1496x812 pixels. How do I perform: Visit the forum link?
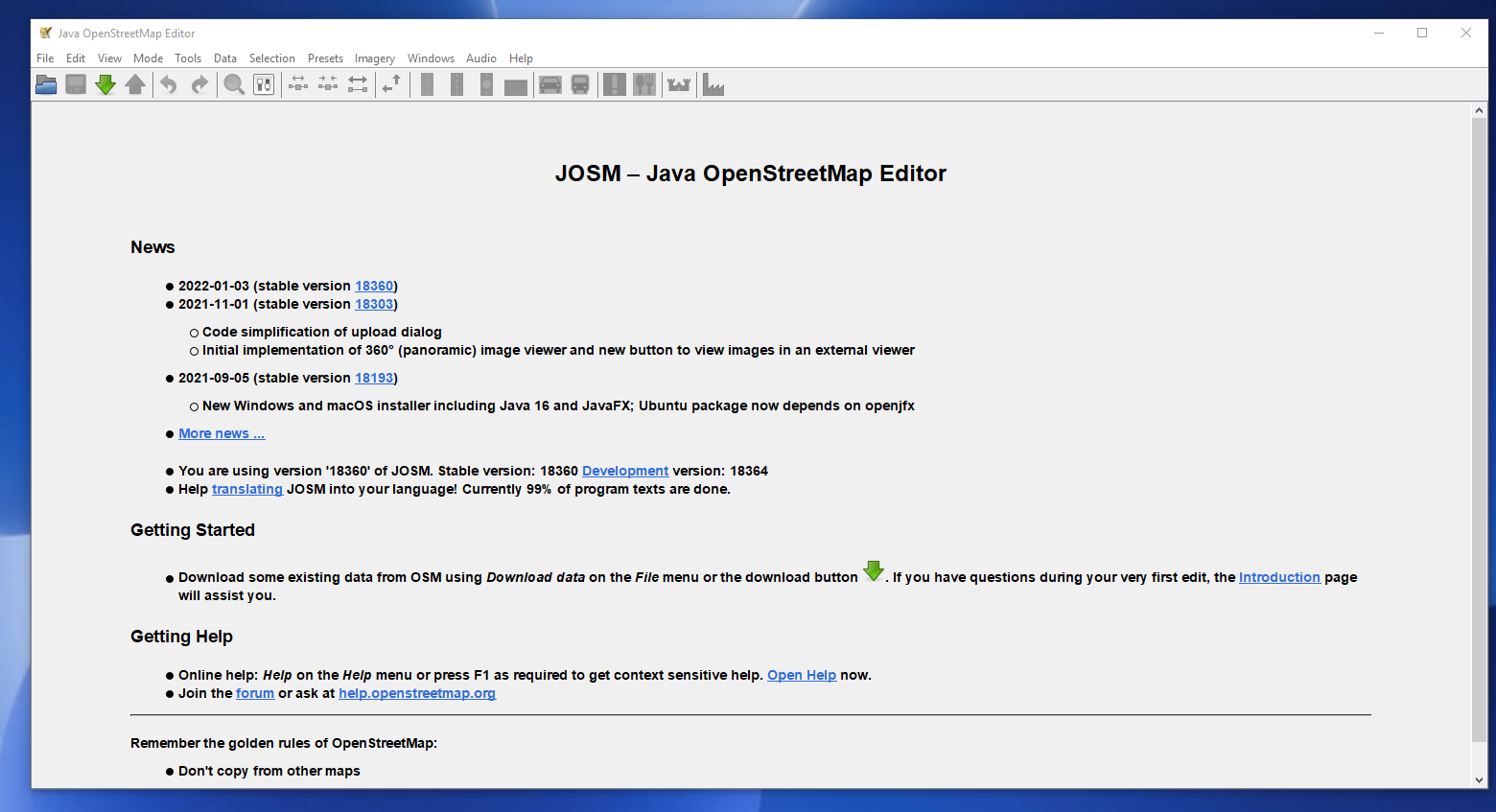[x=255, y=693]
